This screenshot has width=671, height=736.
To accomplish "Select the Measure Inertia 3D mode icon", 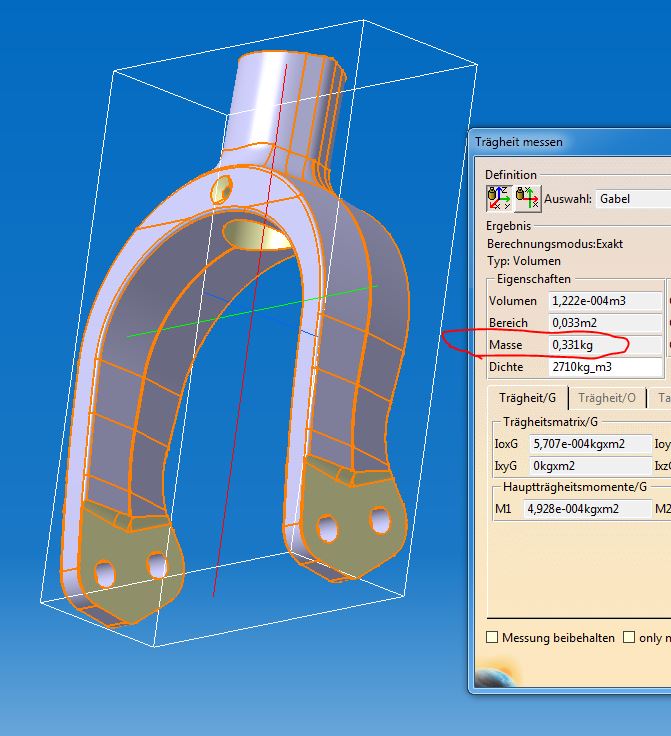I will click(x=499, y=199).
